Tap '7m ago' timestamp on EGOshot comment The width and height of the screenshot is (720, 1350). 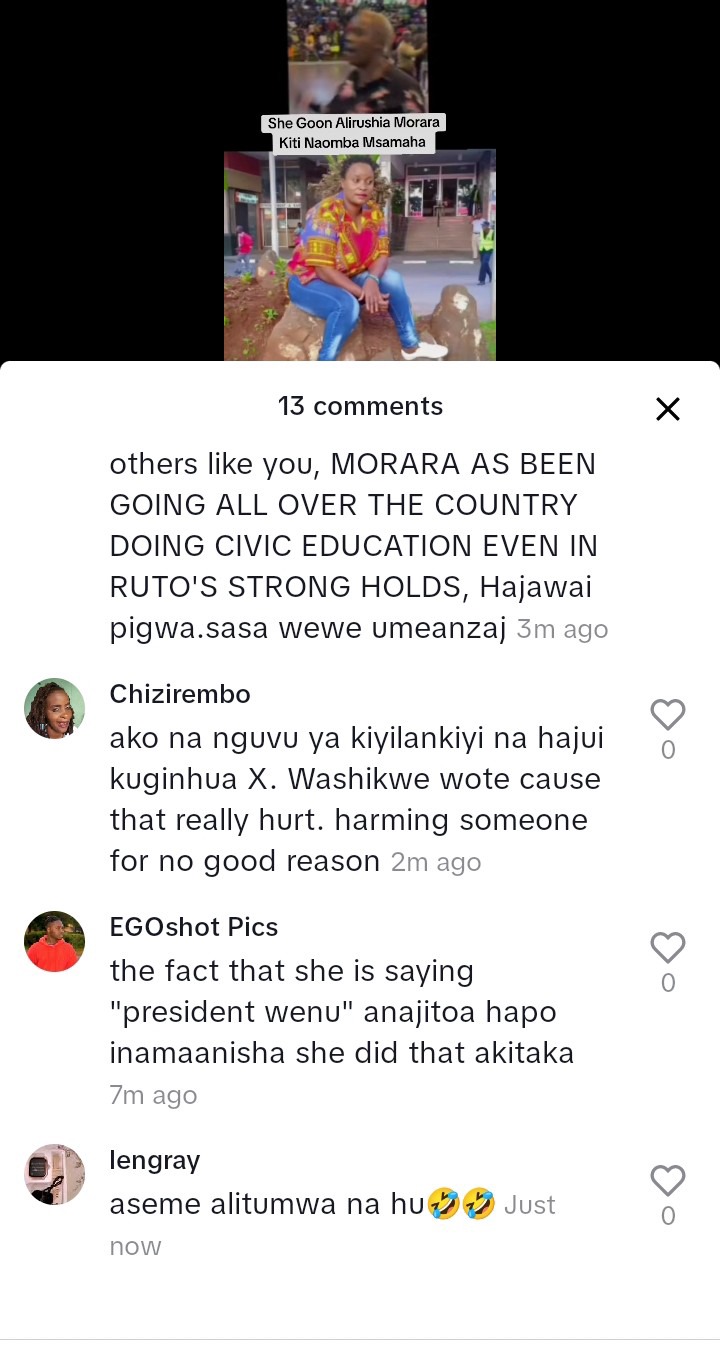point(153,1095)
